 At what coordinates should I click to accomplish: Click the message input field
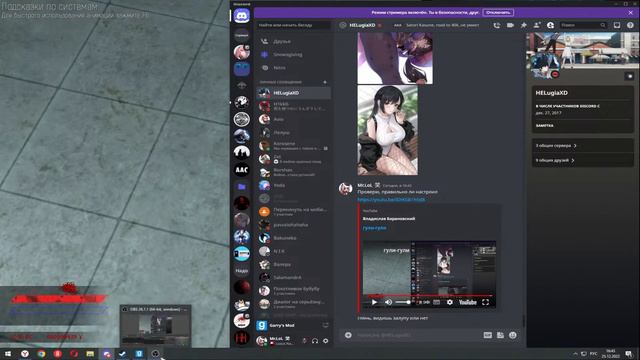(416, 335)
